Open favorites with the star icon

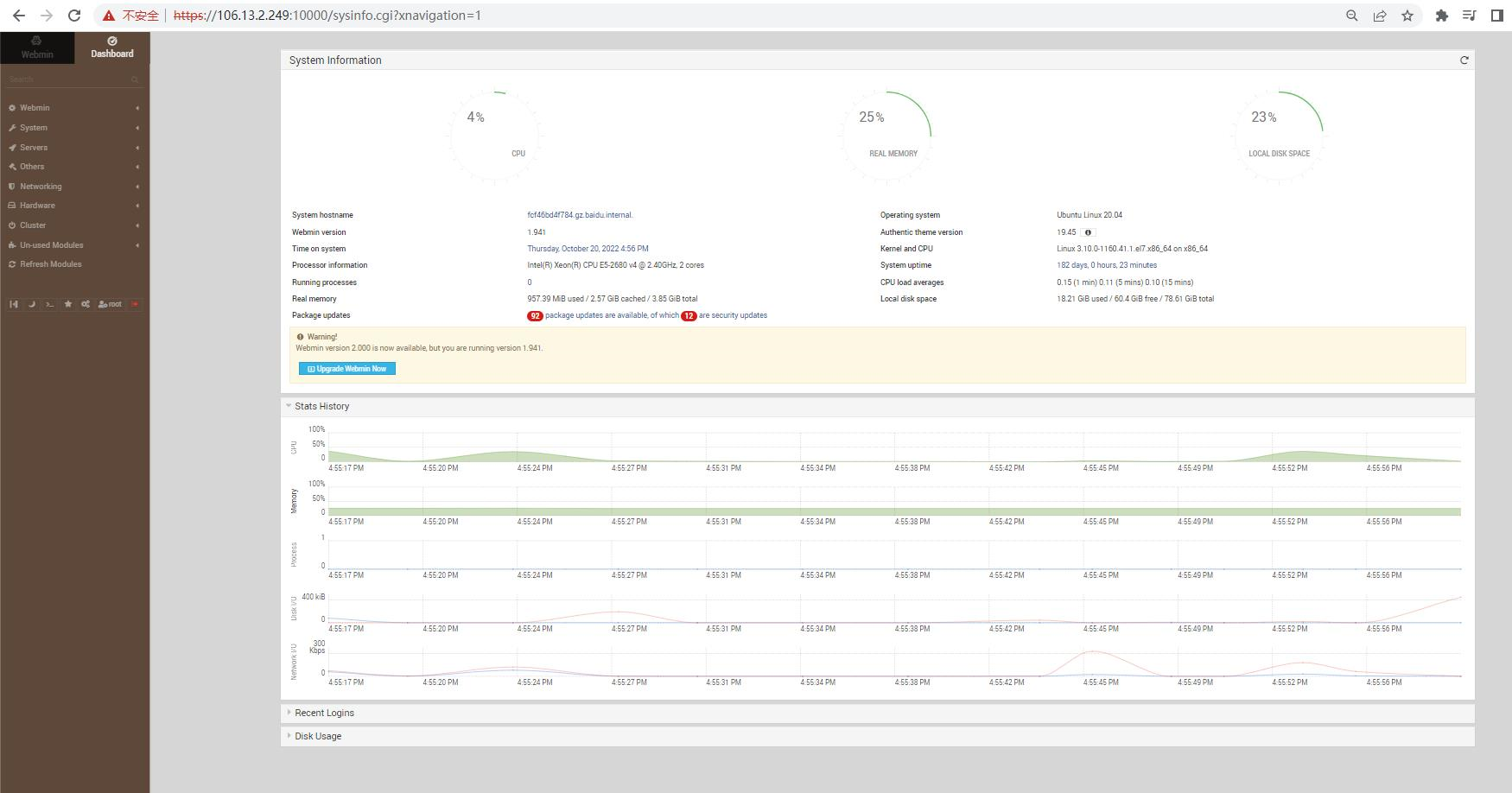coord(68,304)
